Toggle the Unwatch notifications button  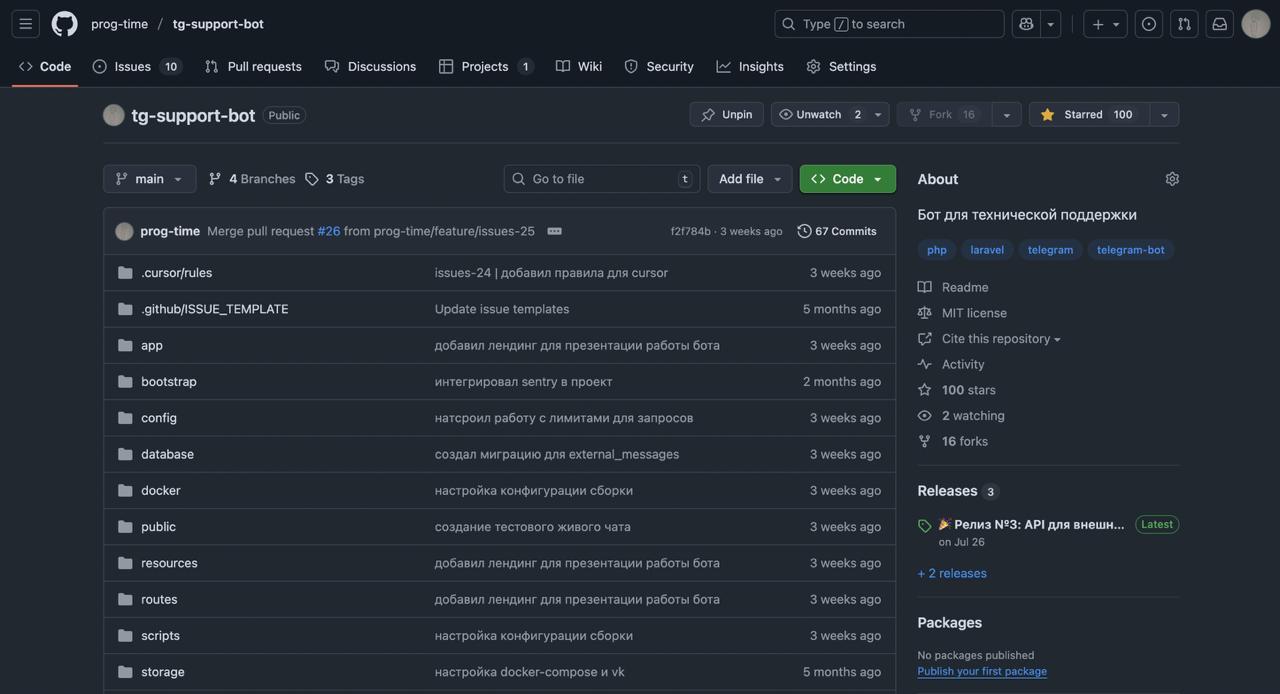coord(819,114)
